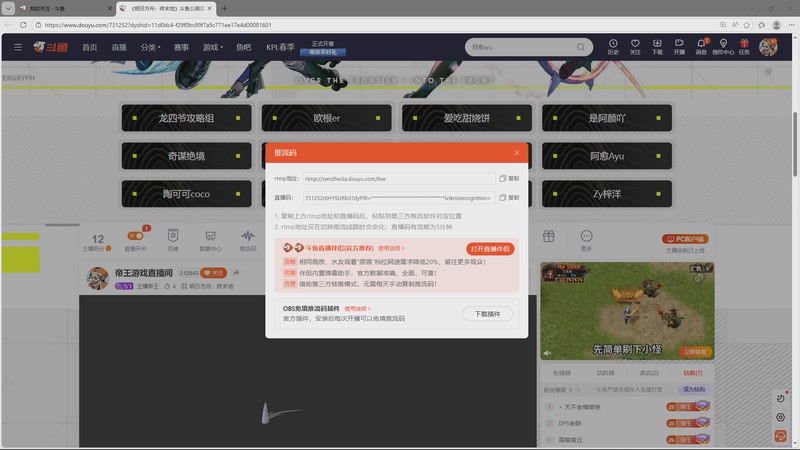The height and width of the screenshot is (450, 800).
Task: Bookmark page with the browser star icon
Action: (747, 24)
